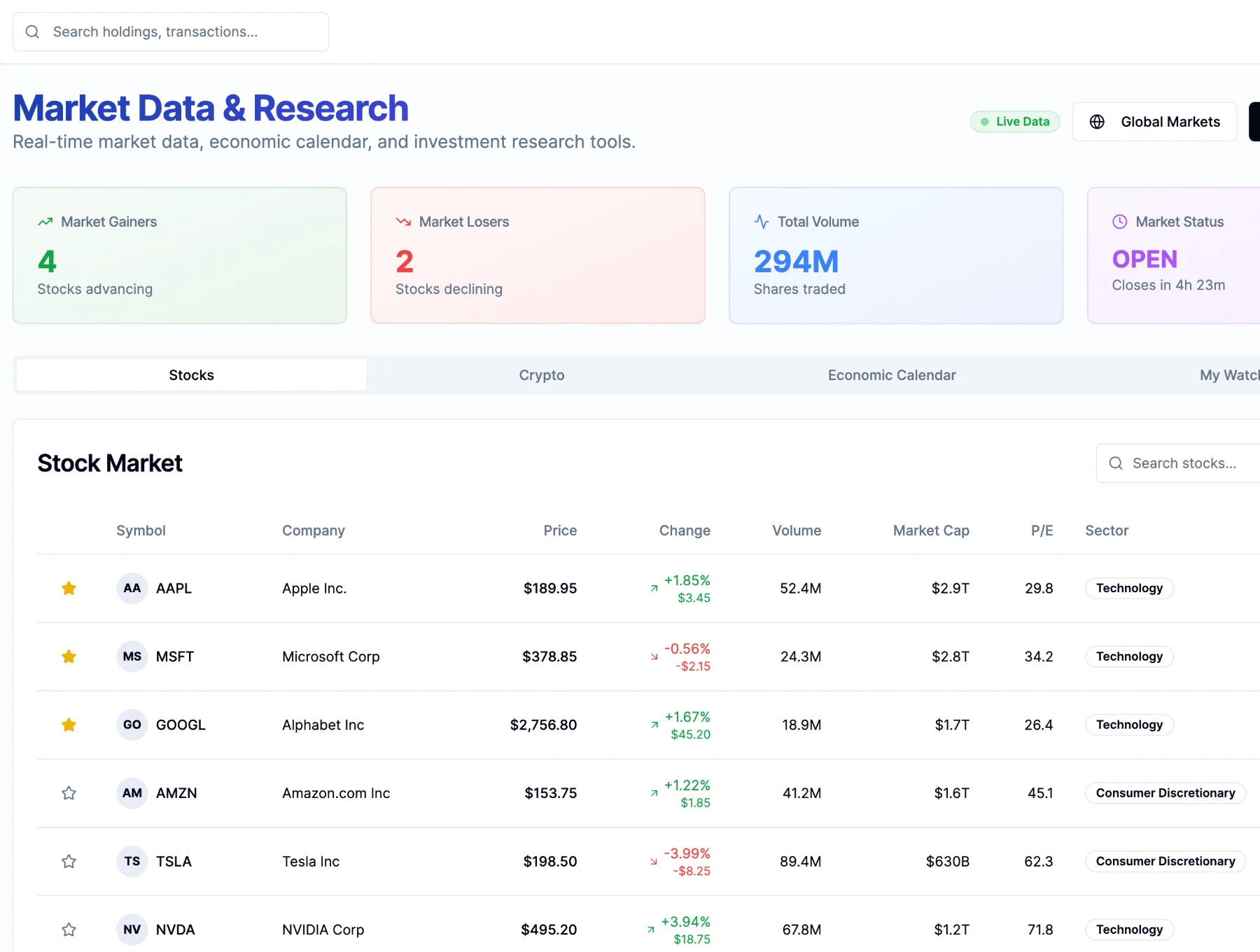This screenshot has height=952, width=1260.
Task: Click the down arrow icon beside -0.56%
Action: pos(654,657)
